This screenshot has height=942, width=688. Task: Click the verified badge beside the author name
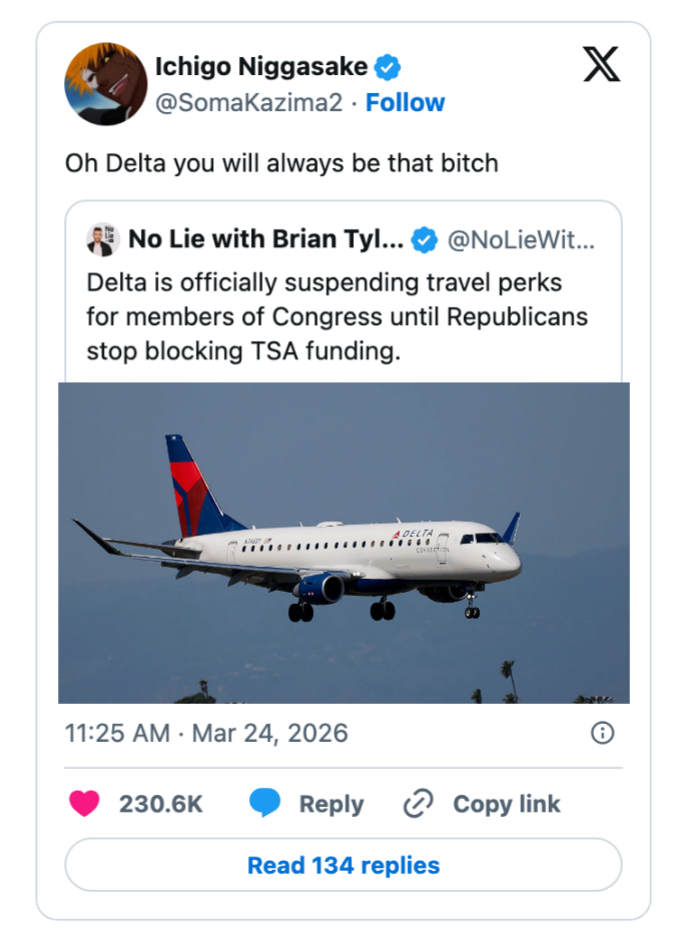click(x=388, y=67)
